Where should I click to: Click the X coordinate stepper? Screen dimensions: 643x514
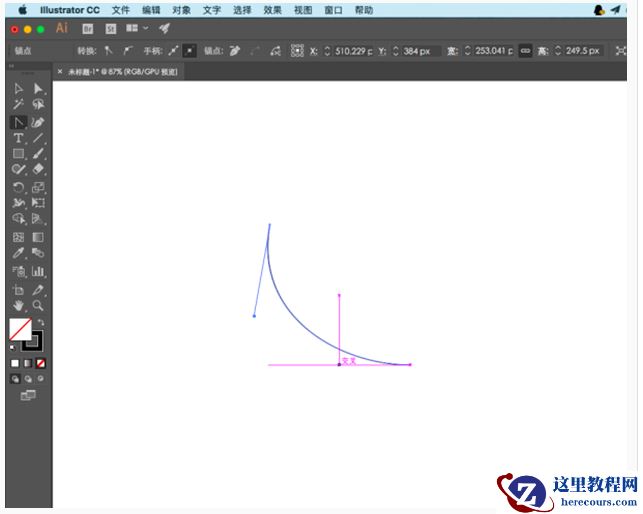point(327,51)
